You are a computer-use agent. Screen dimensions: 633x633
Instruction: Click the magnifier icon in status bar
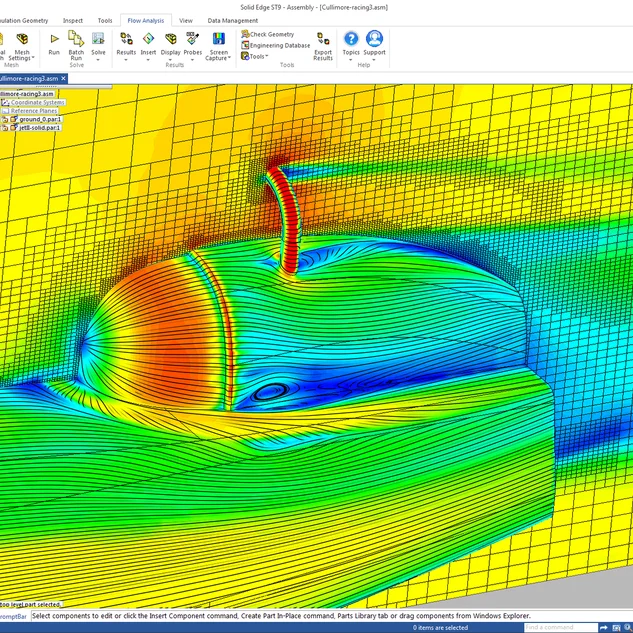629,628
